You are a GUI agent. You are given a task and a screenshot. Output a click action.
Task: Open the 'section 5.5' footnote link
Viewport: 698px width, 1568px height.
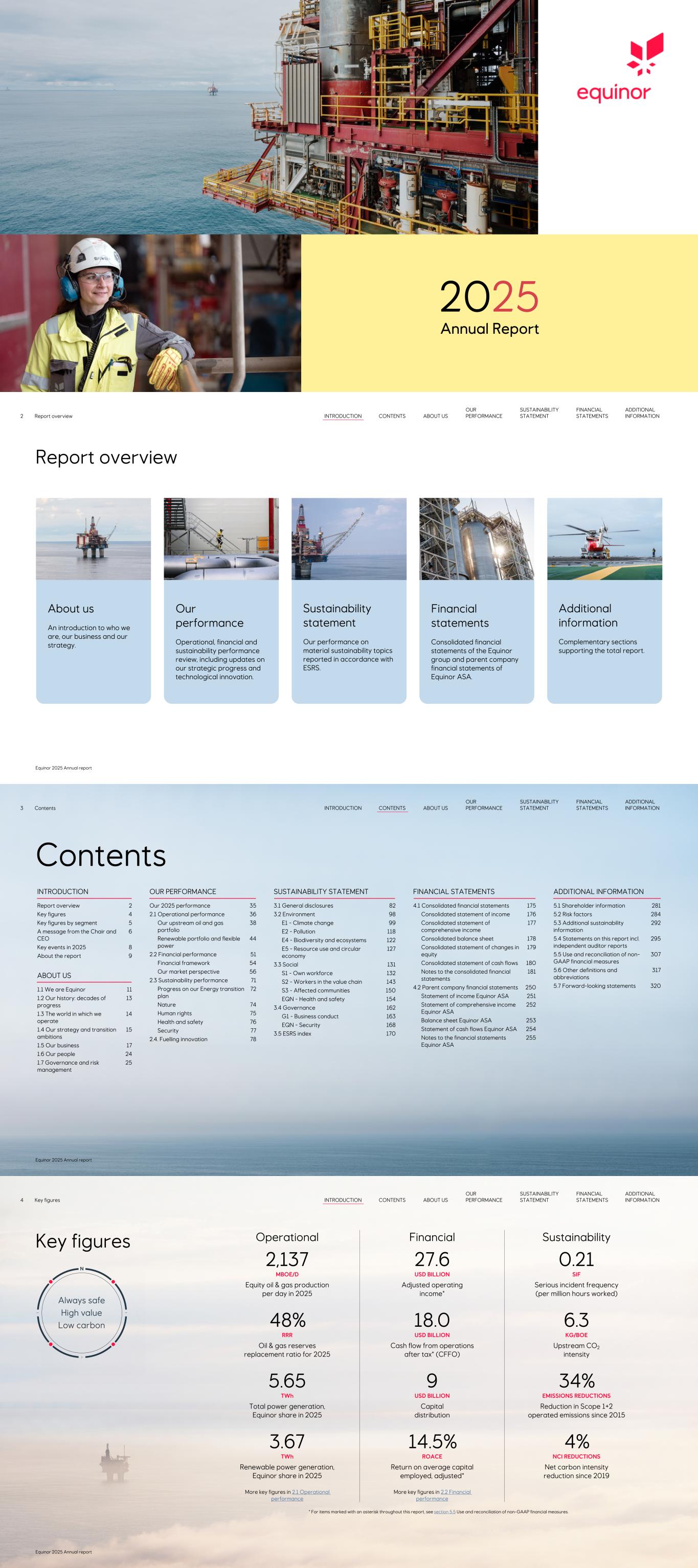[444, 1512]
